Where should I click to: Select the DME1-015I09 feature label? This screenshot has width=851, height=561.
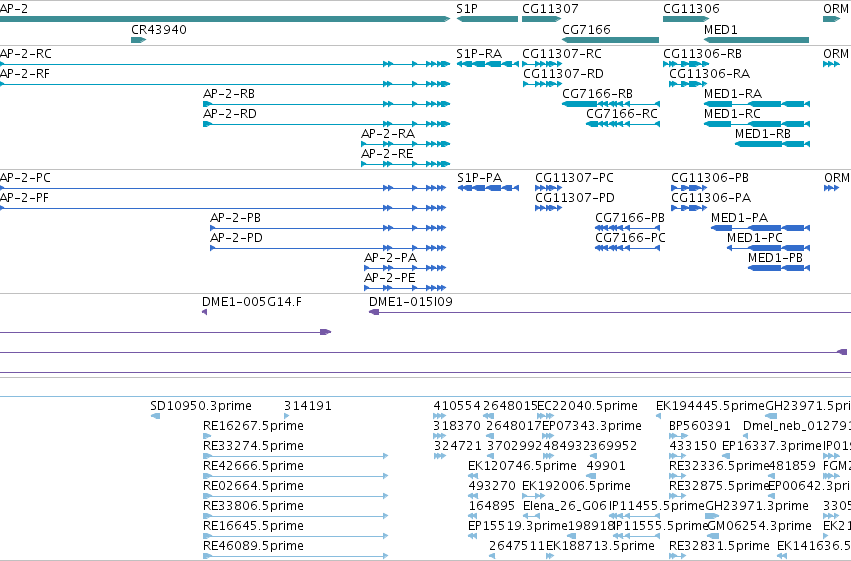pos(410,302)
